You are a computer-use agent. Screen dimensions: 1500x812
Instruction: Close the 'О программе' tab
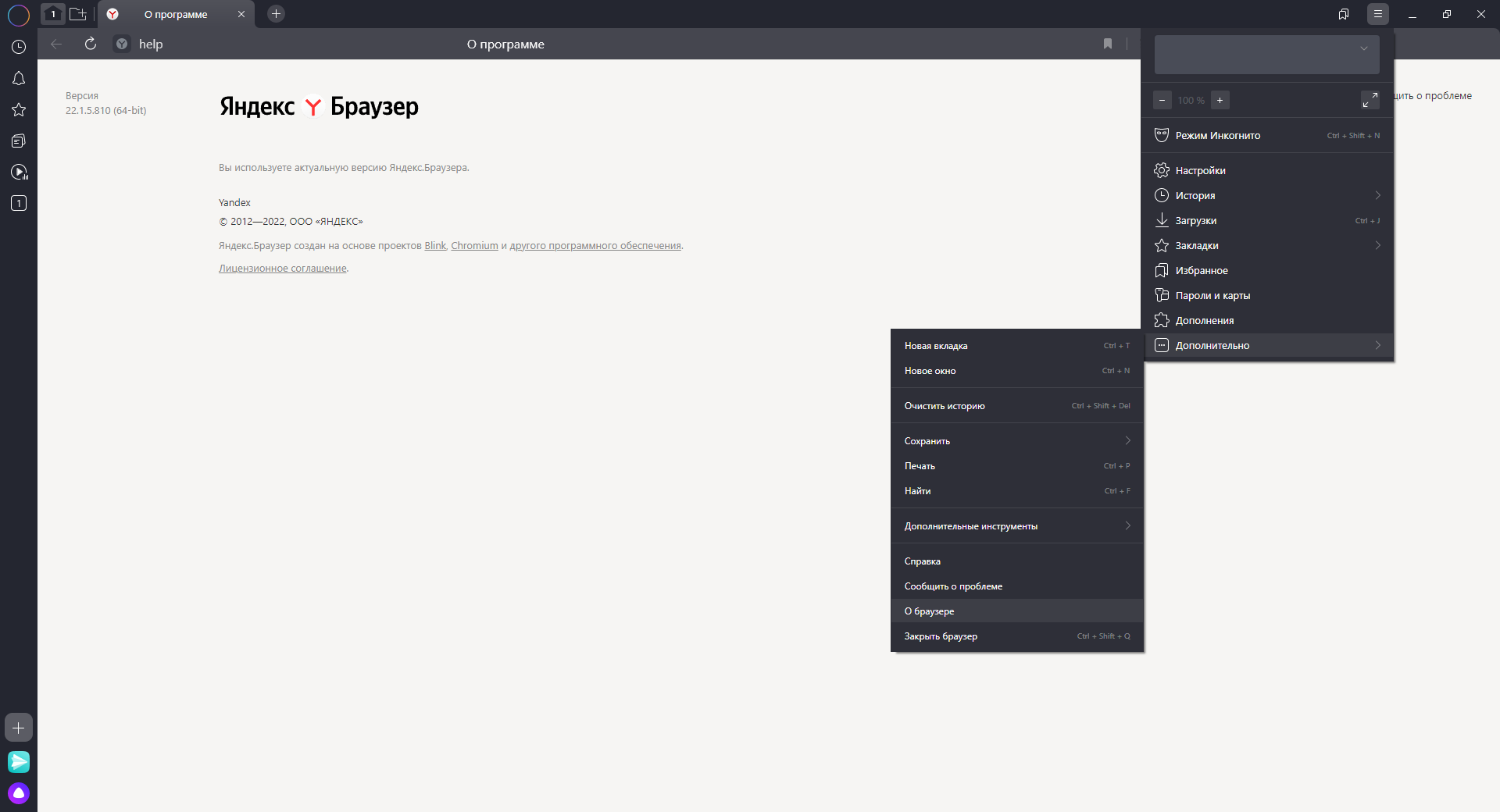click(241, 14)
